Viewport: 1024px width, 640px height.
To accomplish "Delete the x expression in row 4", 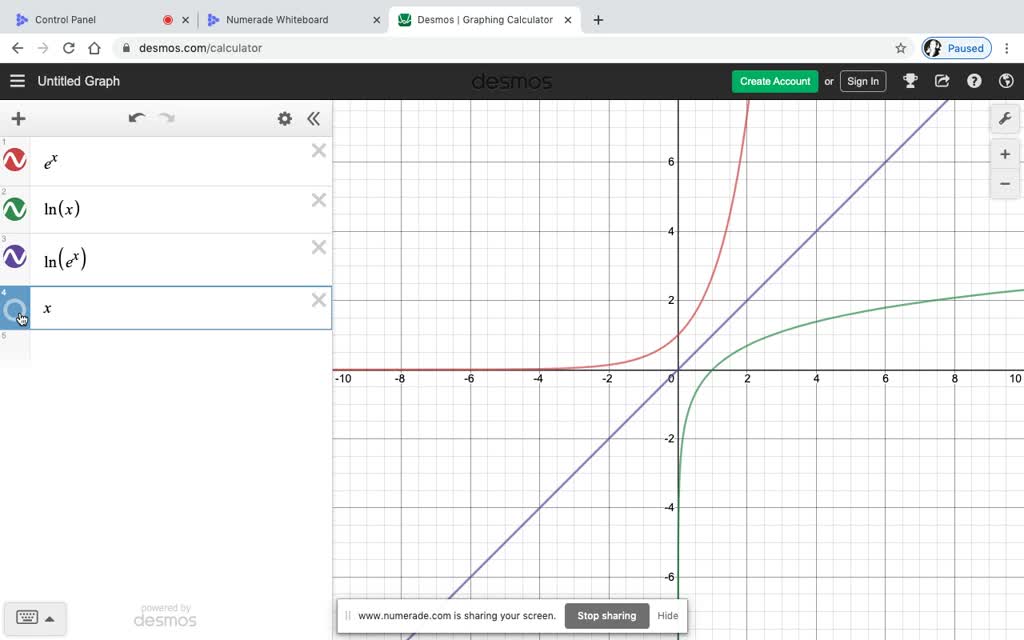I will click(319, 300).
